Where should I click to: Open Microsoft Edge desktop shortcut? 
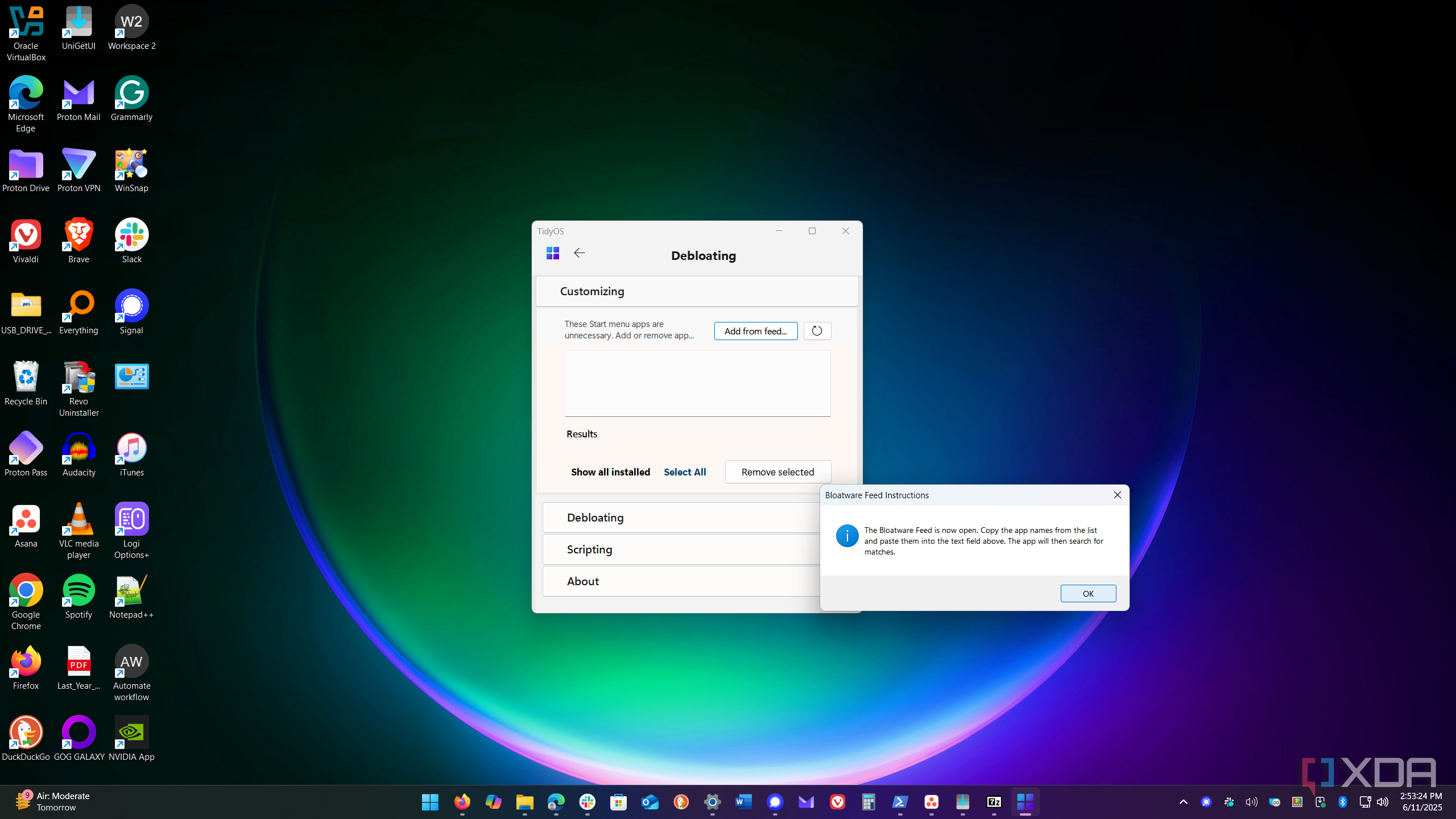coord(26,105)
